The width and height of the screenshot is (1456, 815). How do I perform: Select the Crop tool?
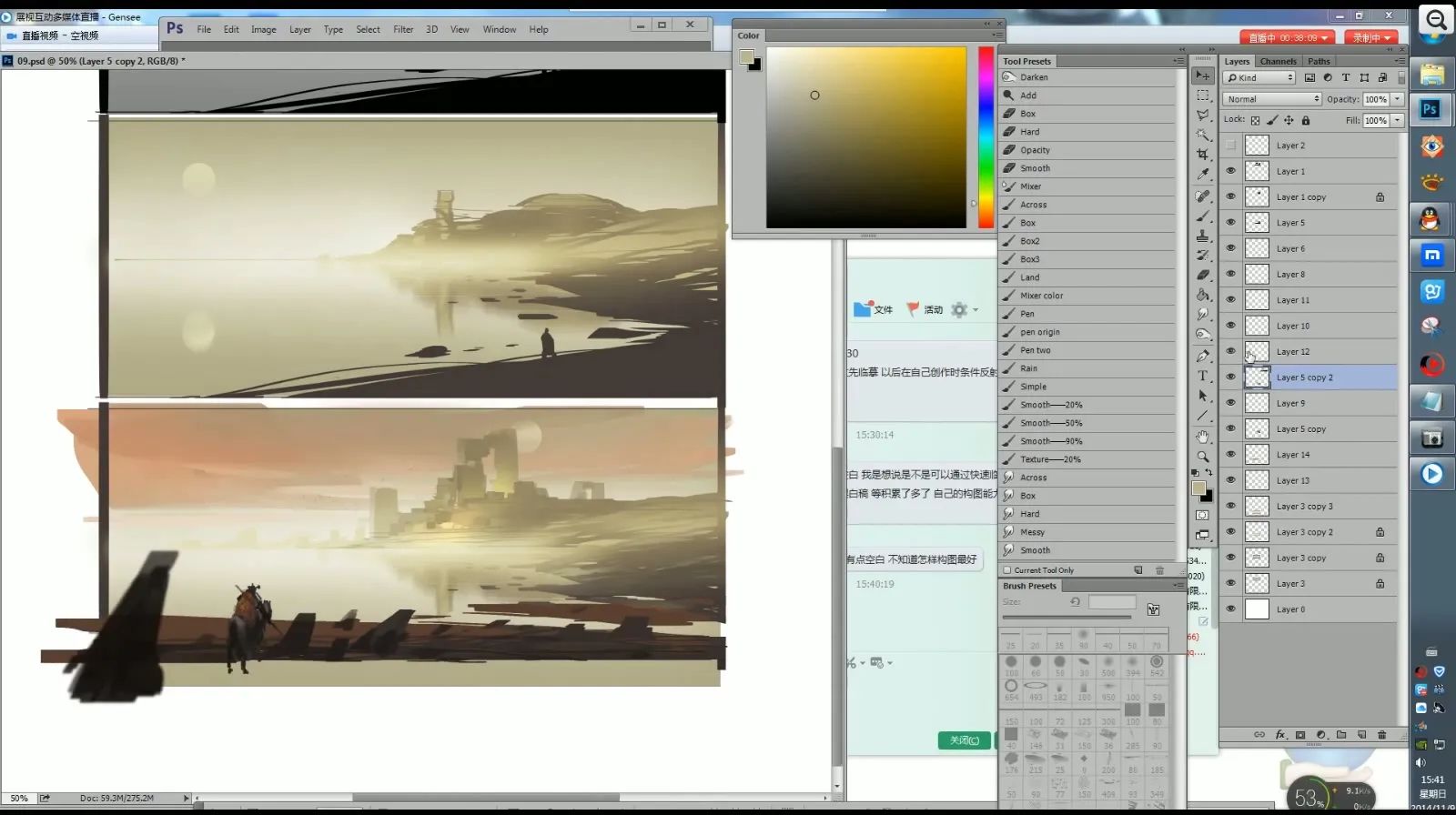click(x=1202, y=155)
